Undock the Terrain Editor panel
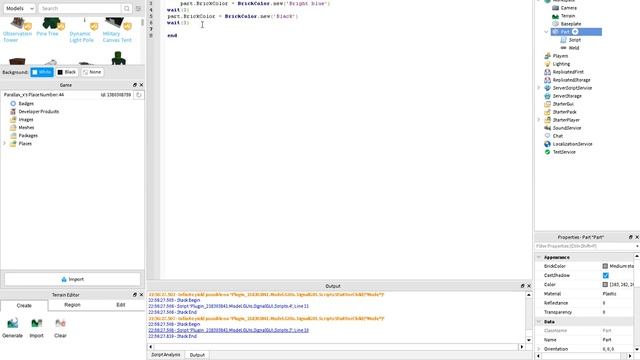This screenshot has height=360, width=640. click(135, 295)
